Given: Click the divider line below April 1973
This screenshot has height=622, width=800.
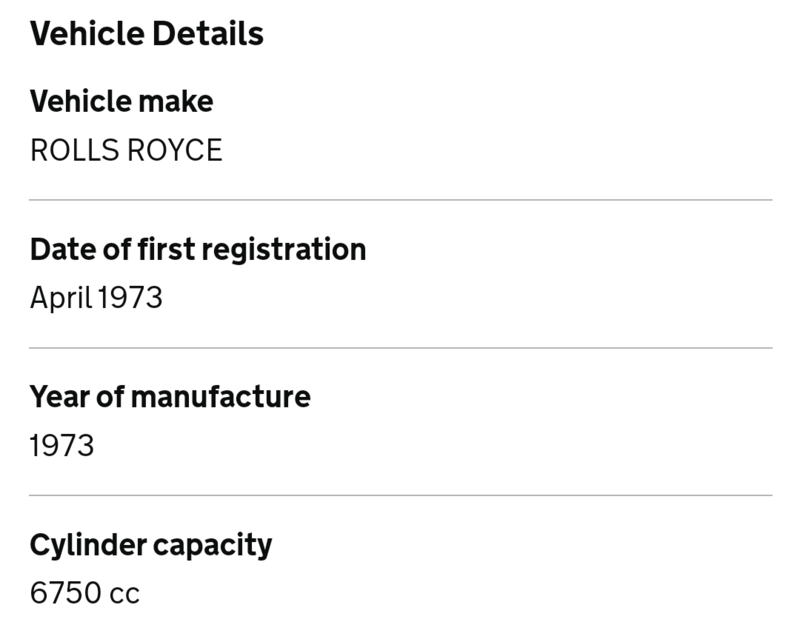Looking at the screenshot, I should click(x=400, y=348).
